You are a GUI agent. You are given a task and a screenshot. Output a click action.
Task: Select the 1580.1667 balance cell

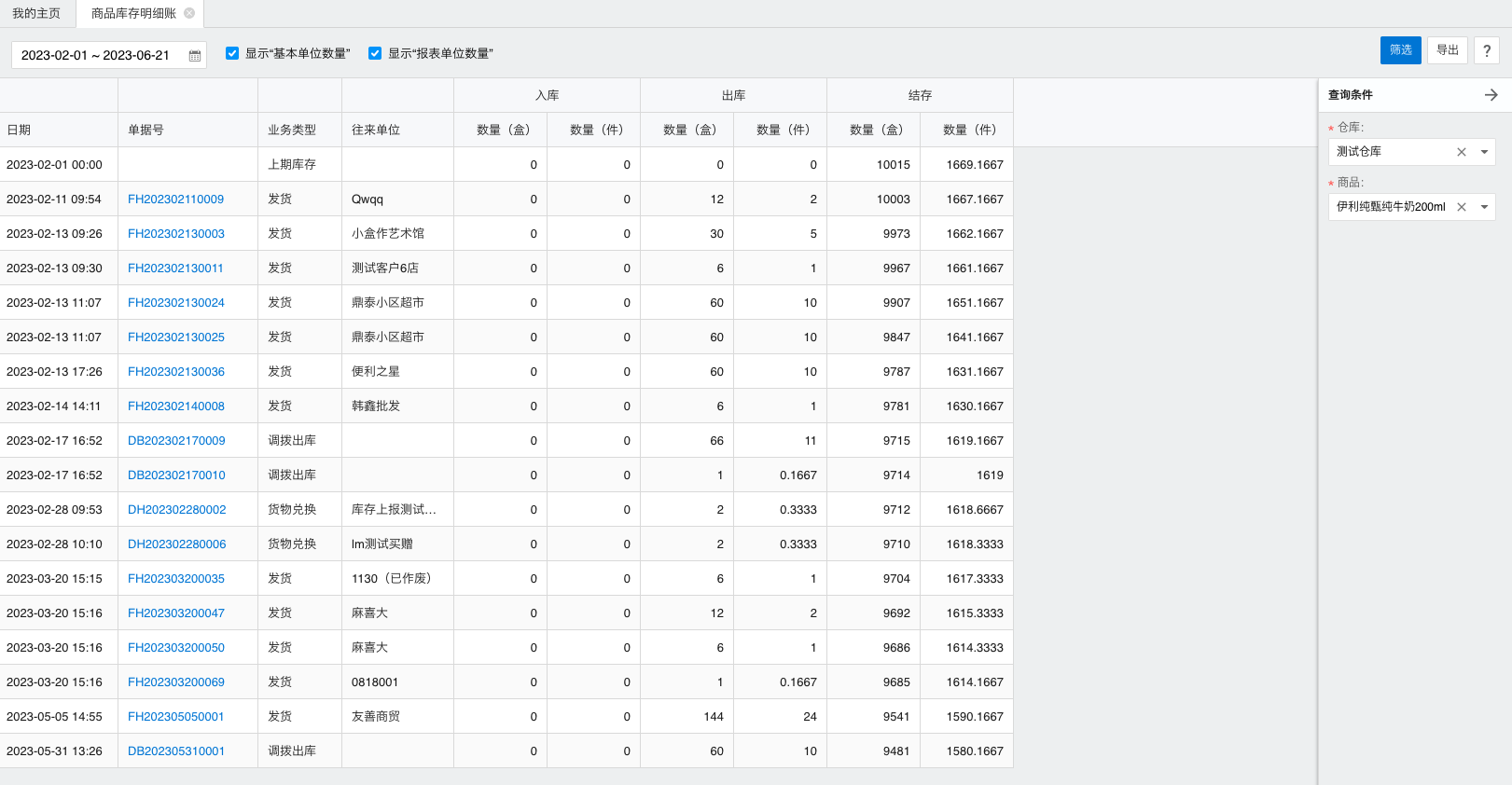coord(967,751)
